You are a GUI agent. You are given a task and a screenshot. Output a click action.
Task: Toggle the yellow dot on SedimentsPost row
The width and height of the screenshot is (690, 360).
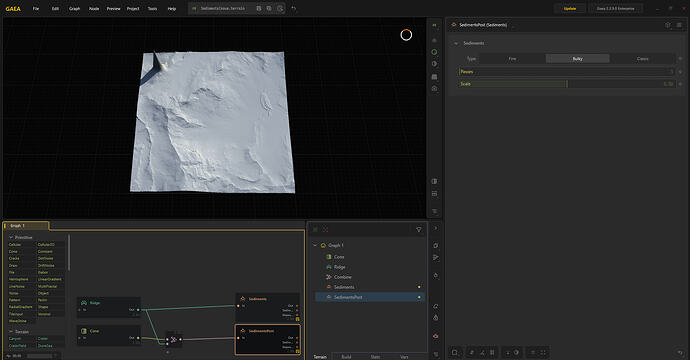(x=419, y=297)
